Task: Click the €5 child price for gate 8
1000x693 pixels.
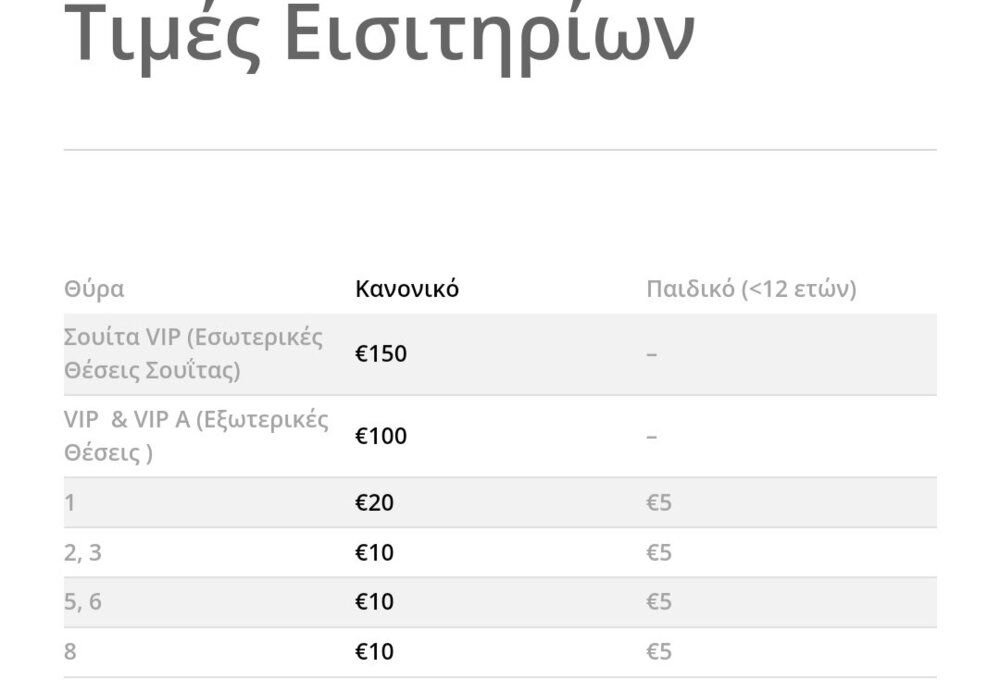Action: click(659, 652)
